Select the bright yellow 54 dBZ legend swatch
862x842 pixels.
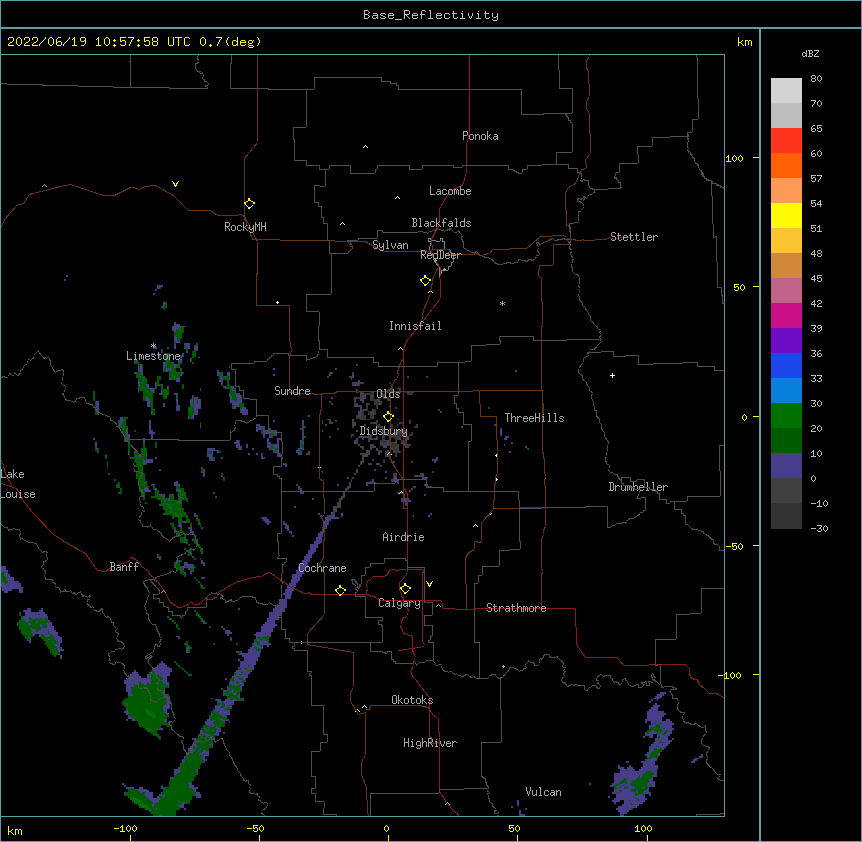(786, 215)
